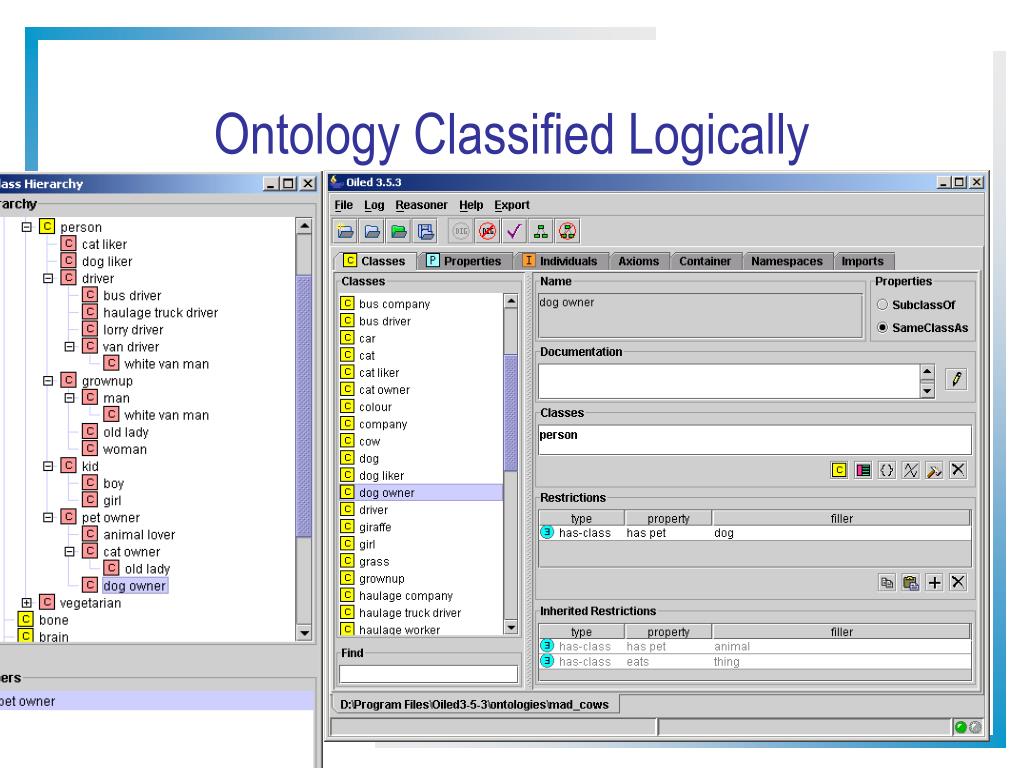Click the has-class icon in Restrictions row
This screenshot has width=1024, height=768.
point(547,532)
